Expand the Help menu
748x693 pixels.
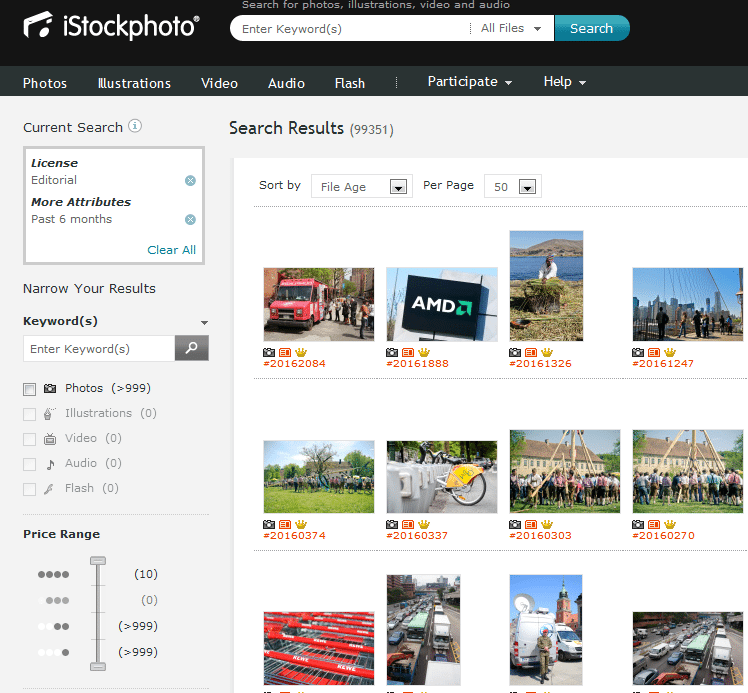point(565,82)
